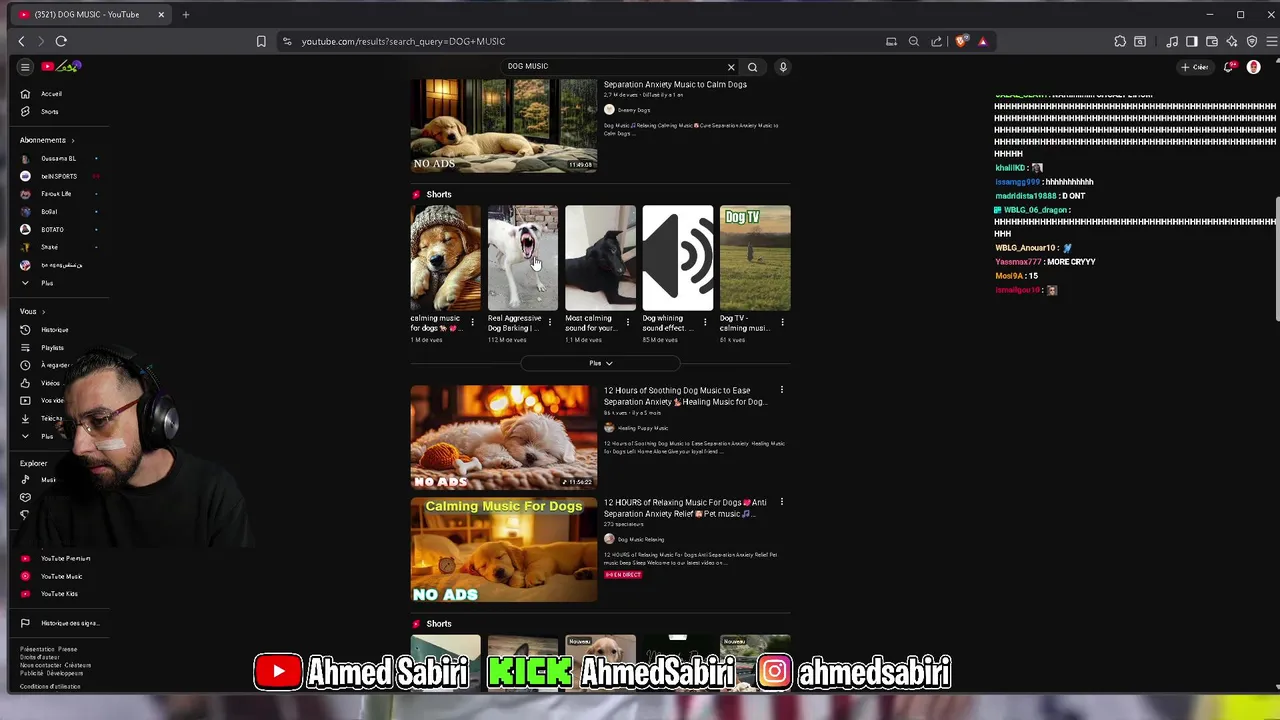This screenshot has height=720, width=1280.
Task: Click the Conditions d'utilisation footer link
Action: [x=50, y=687]
